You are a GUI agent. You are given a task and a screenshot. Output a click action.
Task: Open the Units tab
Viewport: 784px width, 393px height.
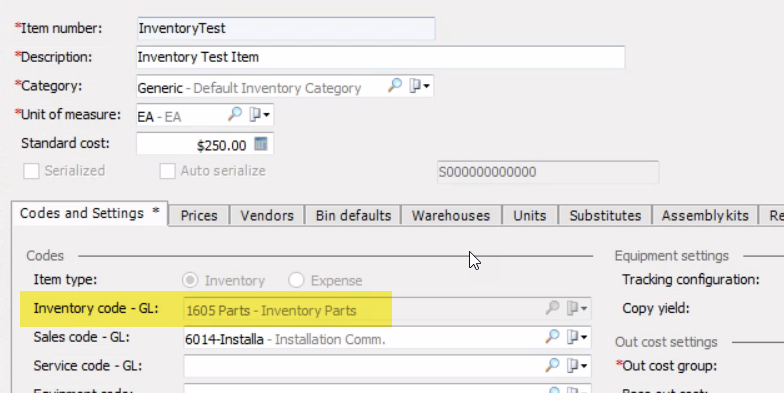click(530, 216)
